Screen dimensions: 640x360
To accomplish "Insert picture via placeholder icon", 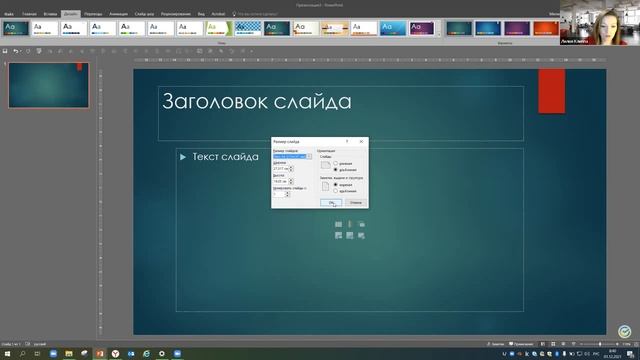I will click(x=338, y=236).
